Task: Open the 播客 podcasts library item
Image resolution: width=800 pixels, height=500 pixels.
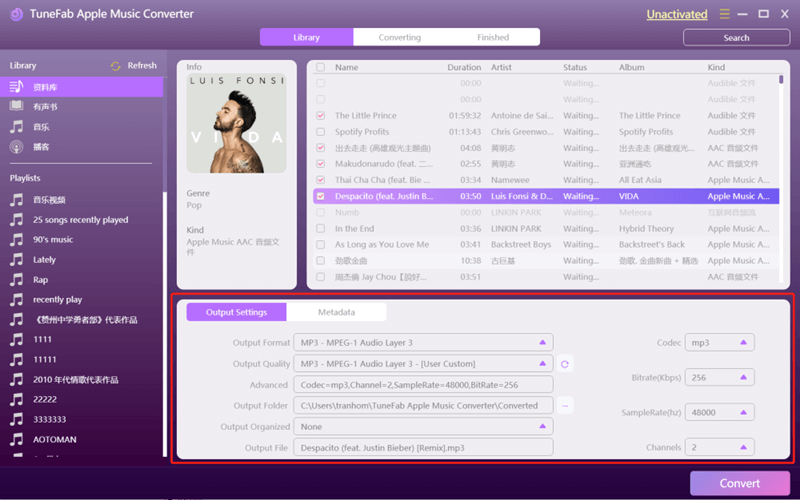Action: tap(41, 147)
